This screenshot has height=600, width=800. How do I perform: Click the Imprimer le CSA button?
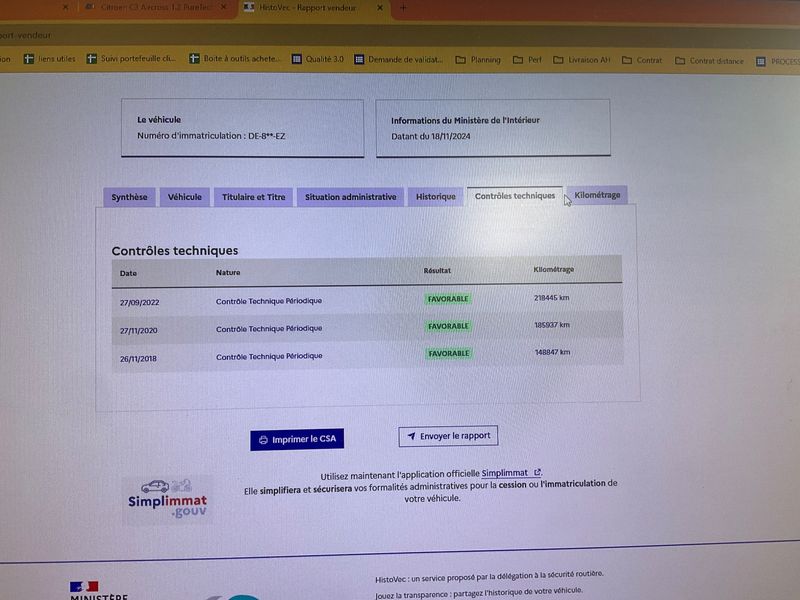coord(297,439)
